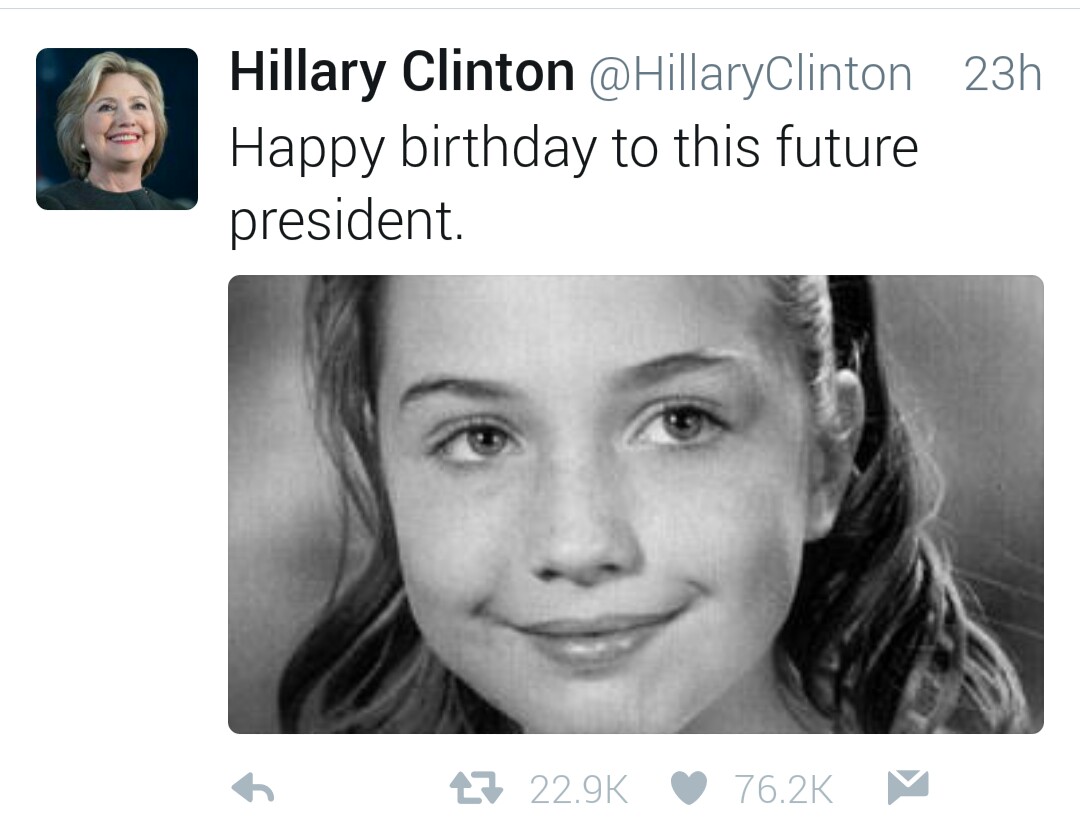Visit the @HillaryClinton handle
The image size is (1080, 839).
point(749,75)
